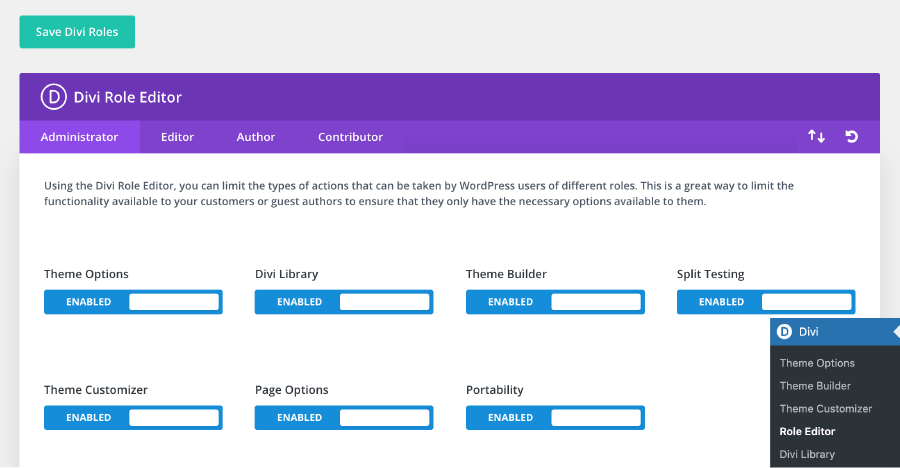Open Divi Library from the sidebar menu
This screenshot has height=468, width=900.
807,454
